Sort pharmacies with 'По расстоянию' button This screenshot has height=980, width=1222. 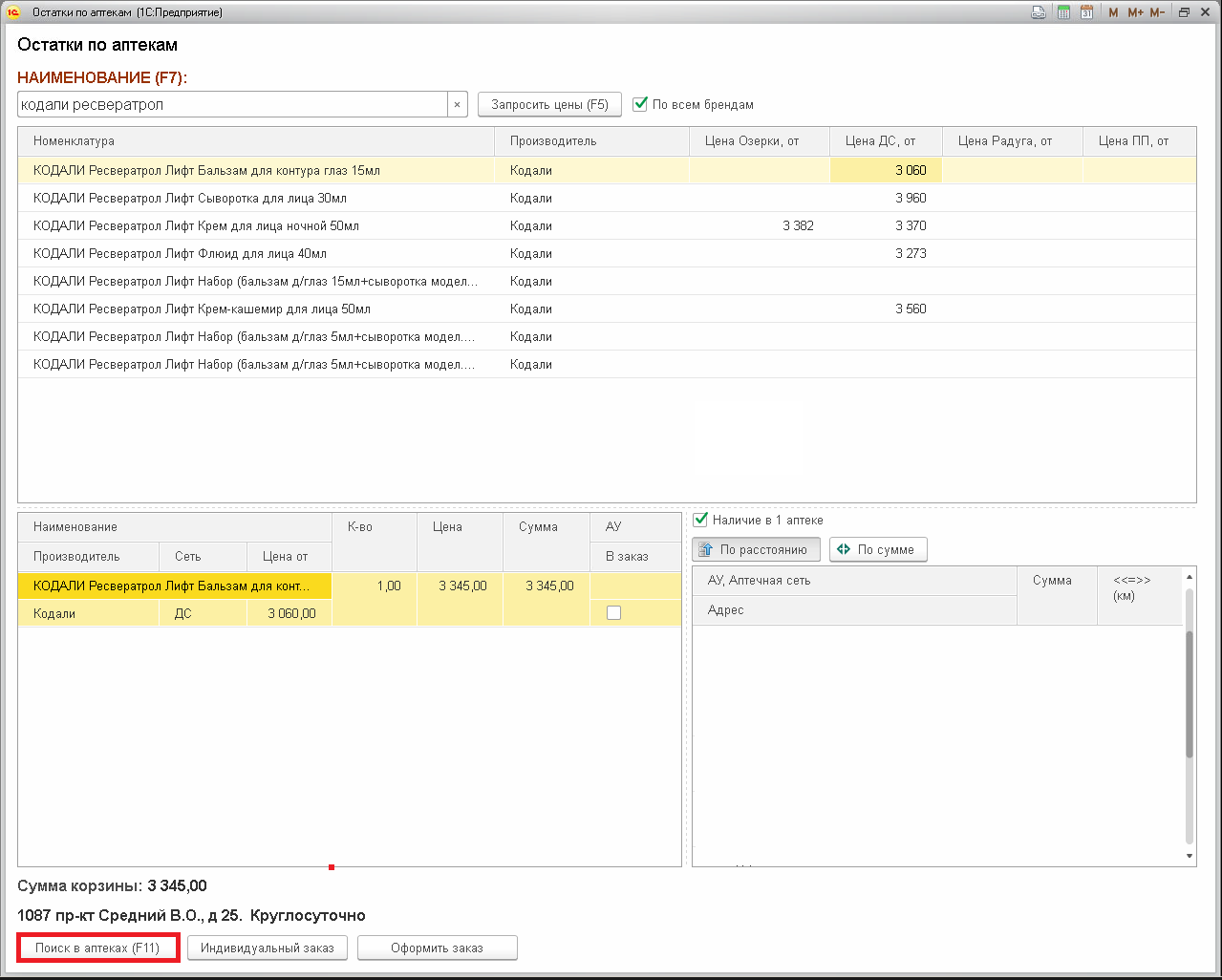pos(756,549)
